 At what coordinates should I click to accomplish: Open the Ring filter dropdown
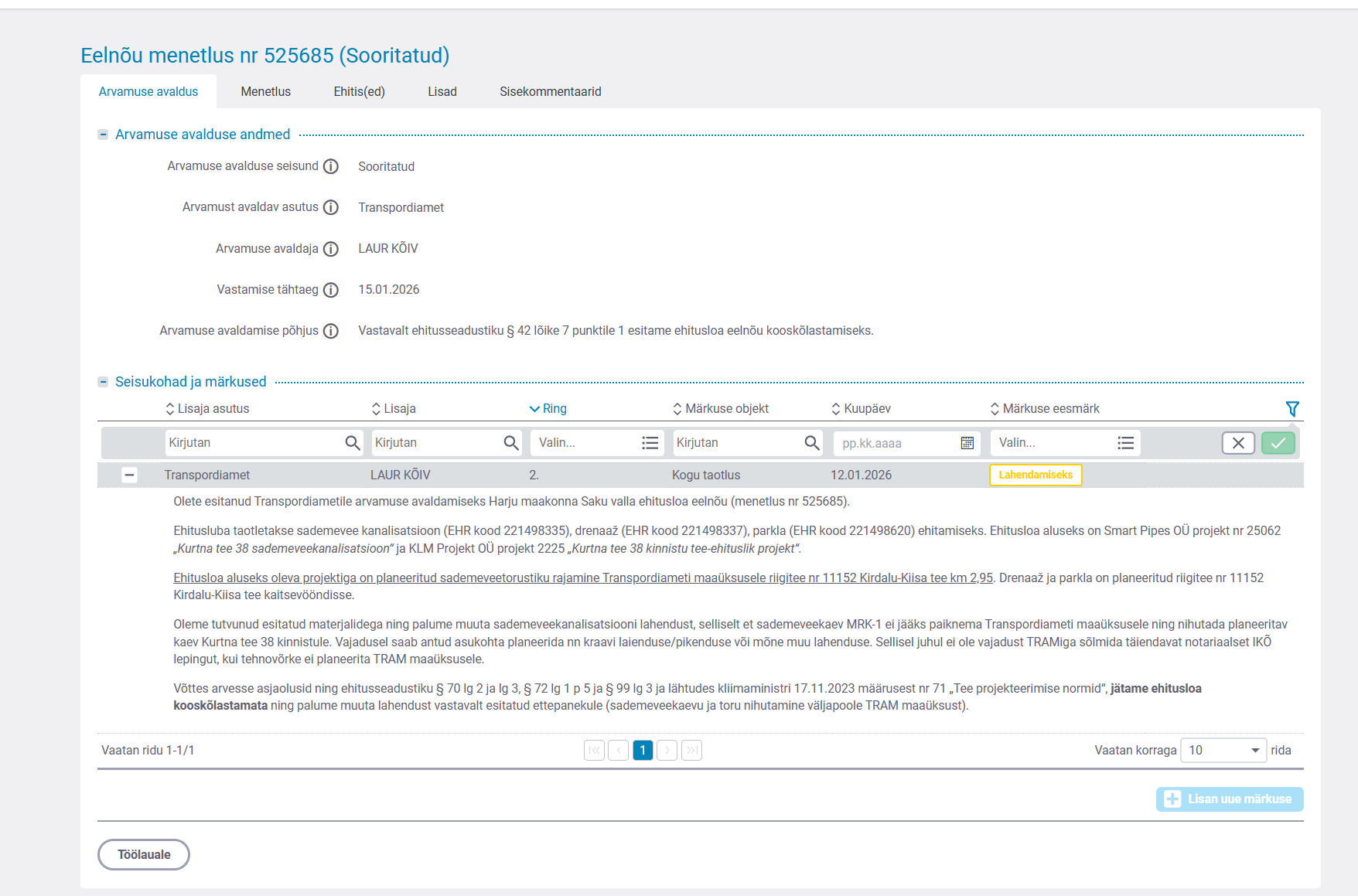tap(597, 443)
